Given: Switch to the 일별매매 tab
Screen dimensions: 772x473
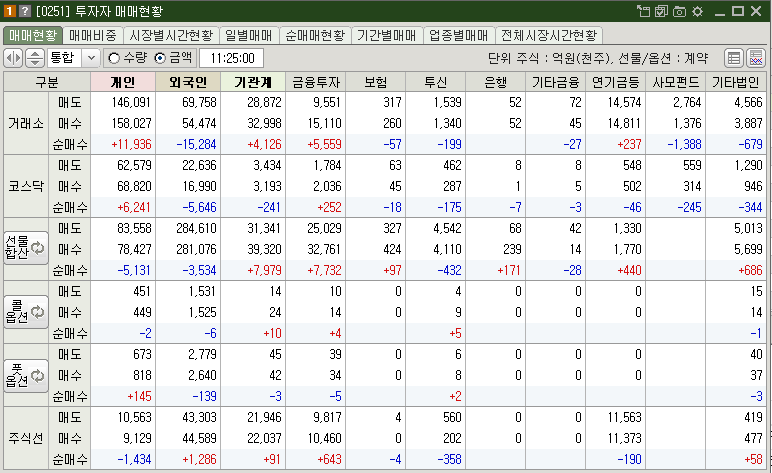Looking at the screenshot, I should pos(249,35).
